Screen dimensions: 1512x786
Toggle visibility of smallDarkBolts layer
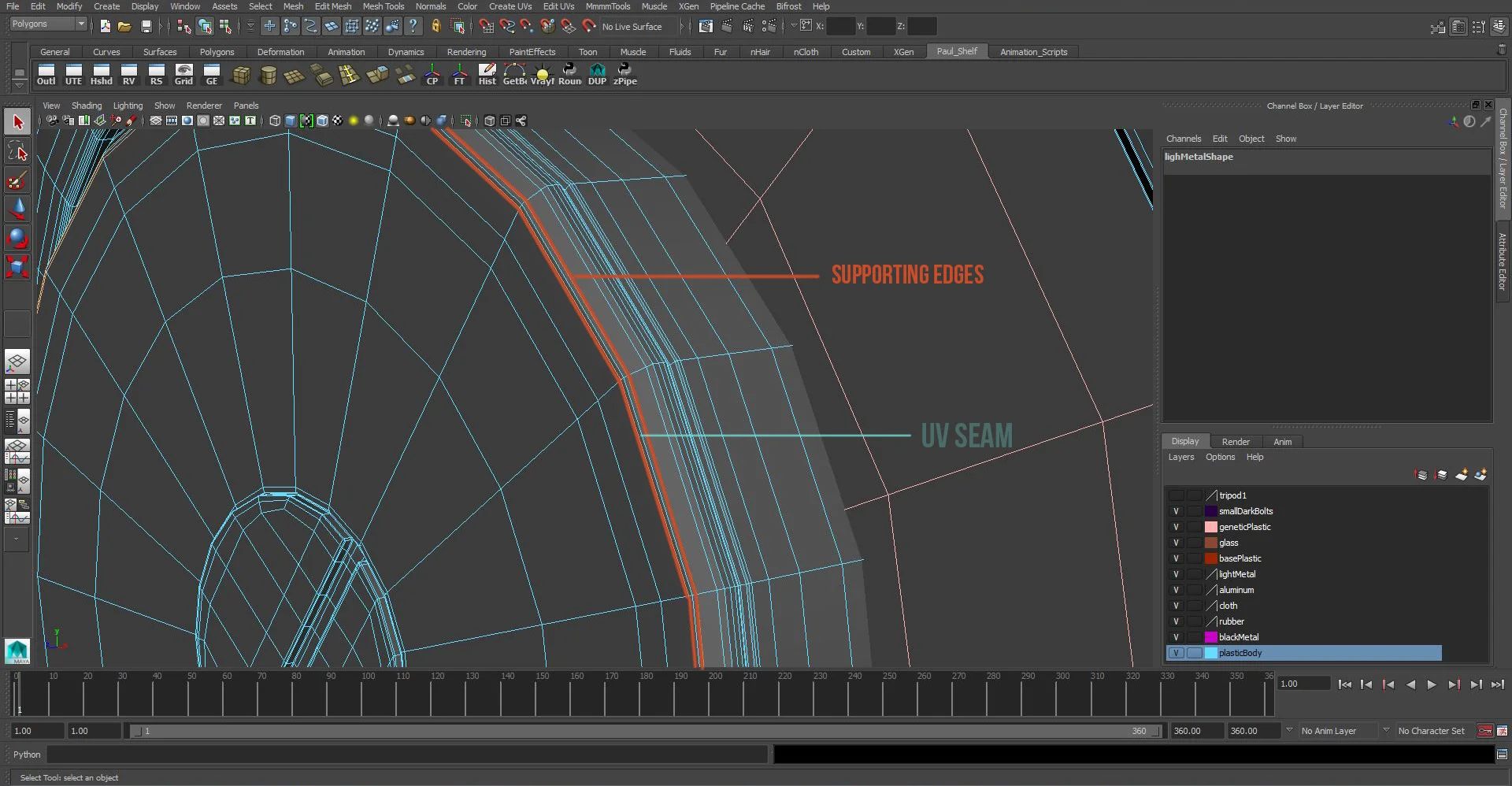(1176, 511)
